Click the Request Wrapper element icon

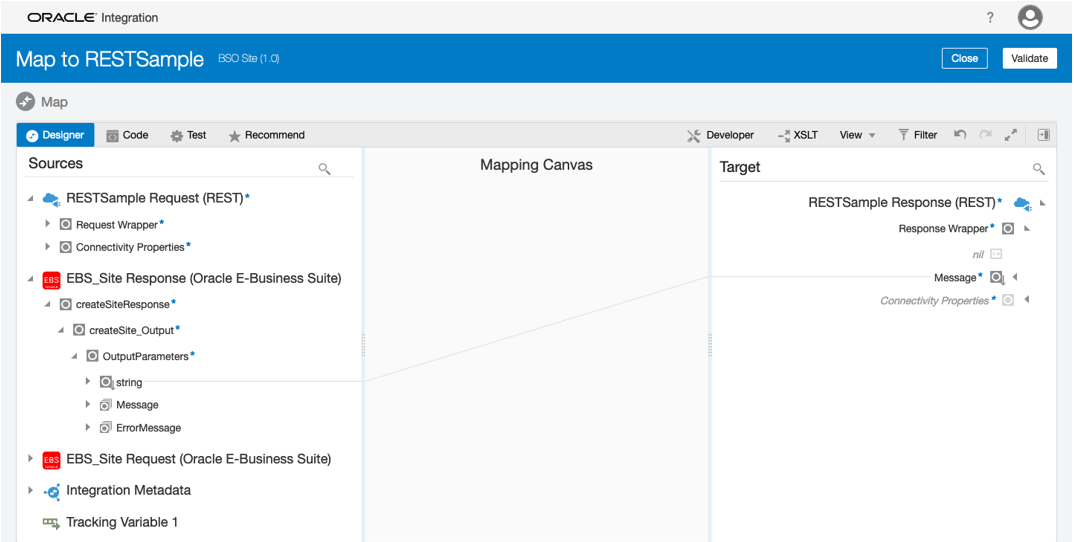pos(66,224)
